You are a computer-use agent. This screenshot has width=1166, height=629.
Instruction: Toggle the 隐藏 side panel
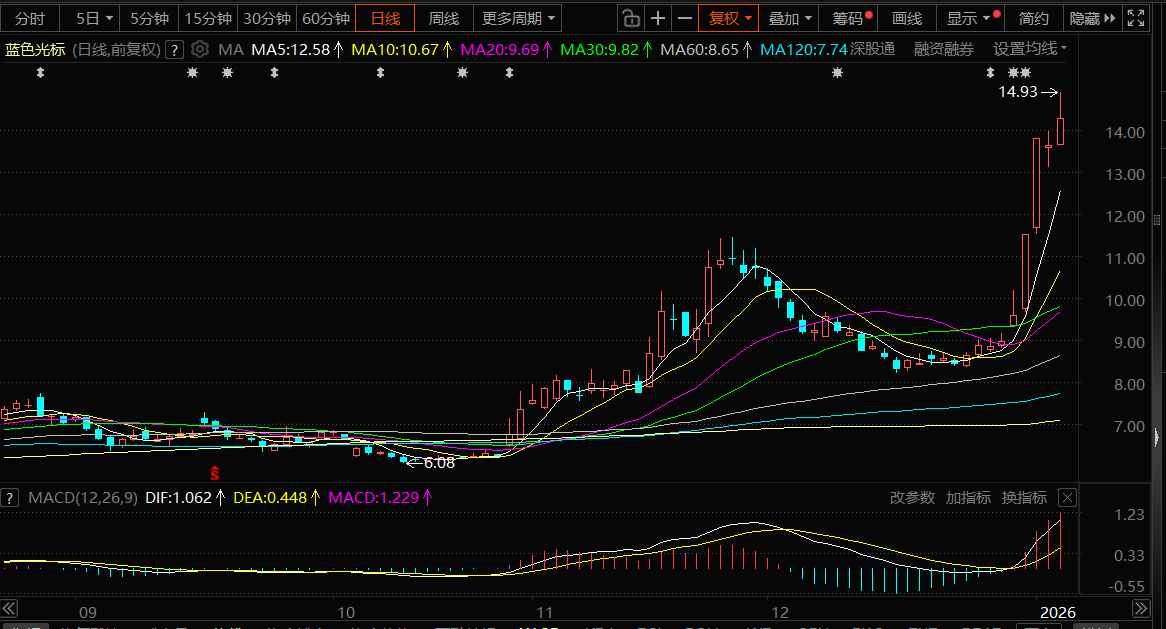(x=1088, y=18)
